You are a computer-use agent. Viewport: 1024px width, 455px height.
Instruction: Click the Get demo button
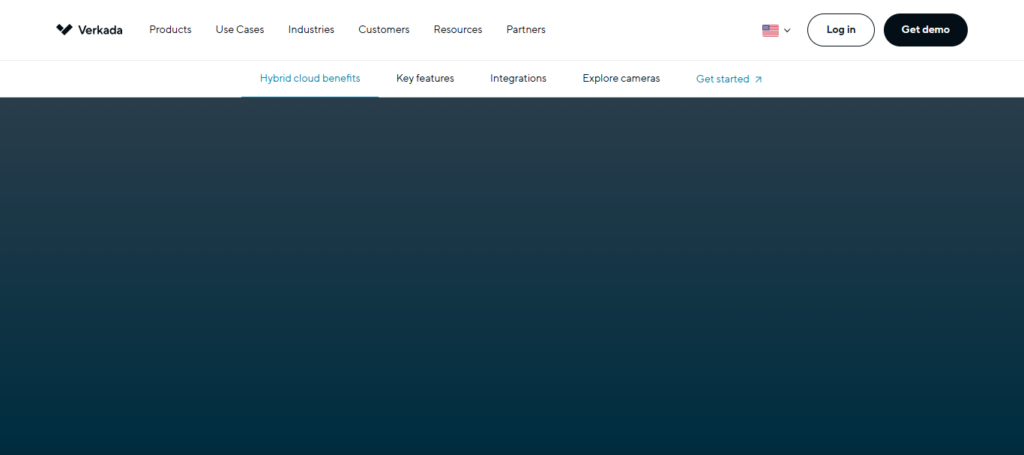925,30
